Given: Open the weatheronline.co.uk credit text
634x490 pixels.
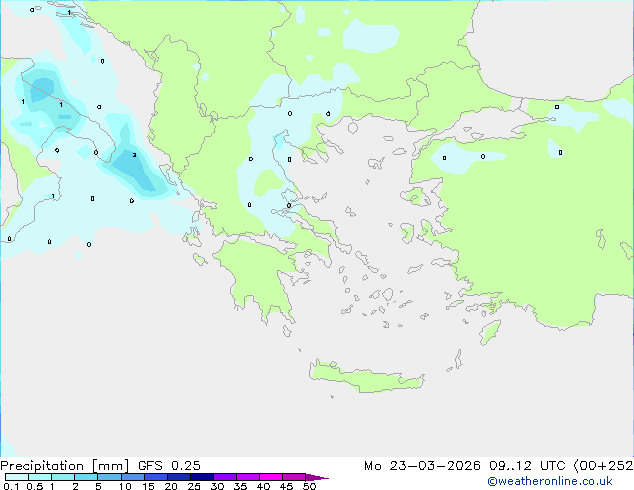Looking at the screenshot, I should pyautogui.click(x=550, y=481).
